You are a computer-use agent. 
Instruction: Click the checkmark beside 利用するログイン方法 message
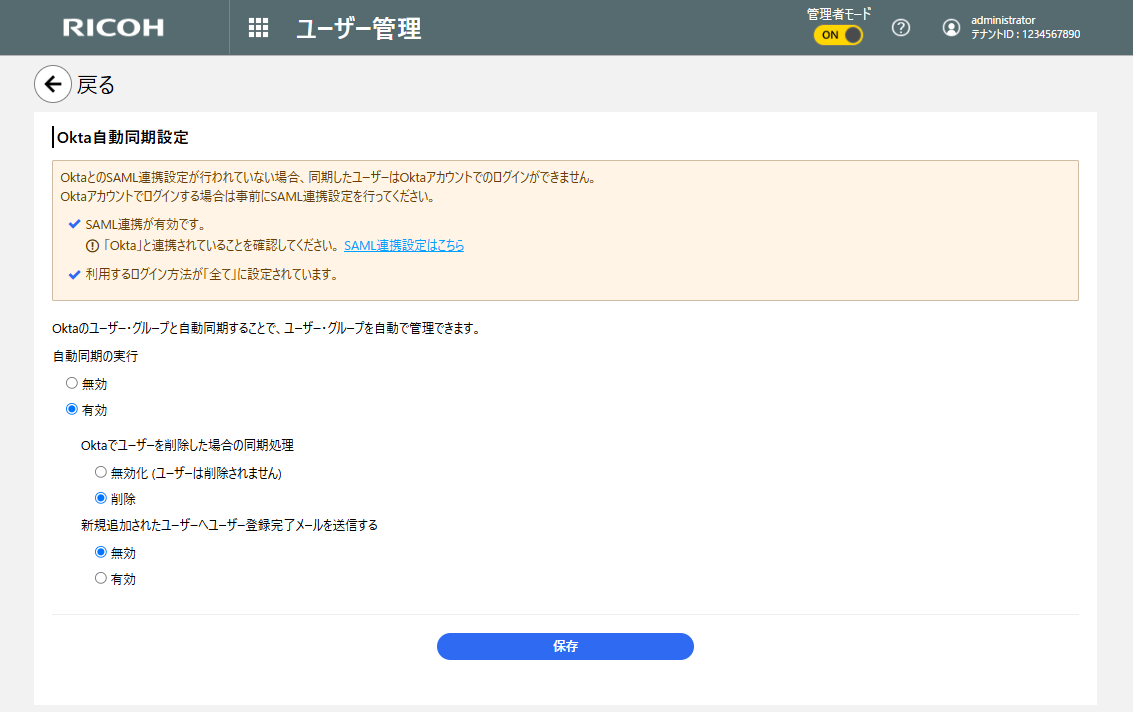coord(74,275)
